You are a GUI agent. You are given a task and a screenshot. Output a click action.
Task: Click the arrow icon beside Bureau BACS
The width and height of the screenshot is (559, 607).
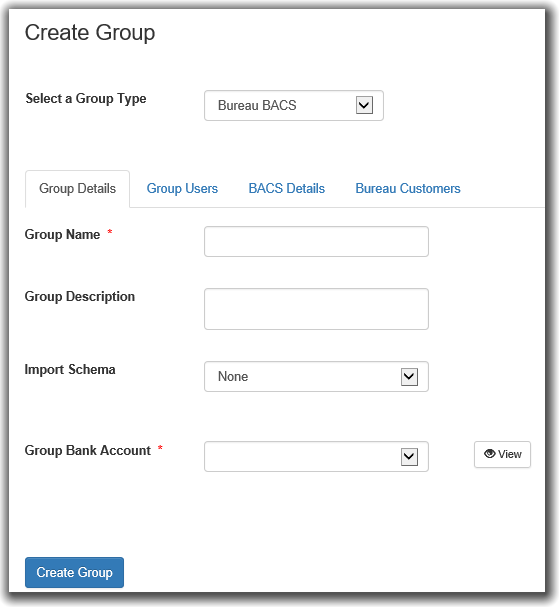(364, 105)
